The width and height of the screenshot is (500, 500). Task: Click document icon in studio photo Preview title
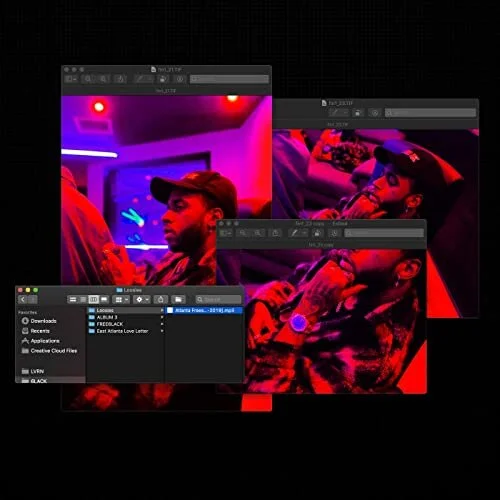coord(153,69)
